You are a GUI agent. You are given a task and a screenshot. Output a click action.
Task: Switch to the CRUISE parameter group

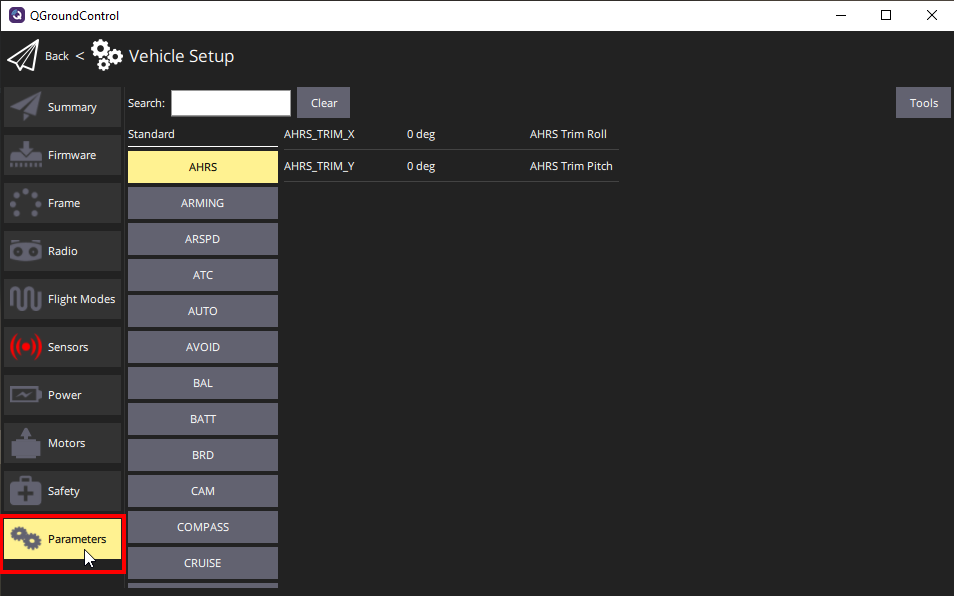[x=202, y=563]
